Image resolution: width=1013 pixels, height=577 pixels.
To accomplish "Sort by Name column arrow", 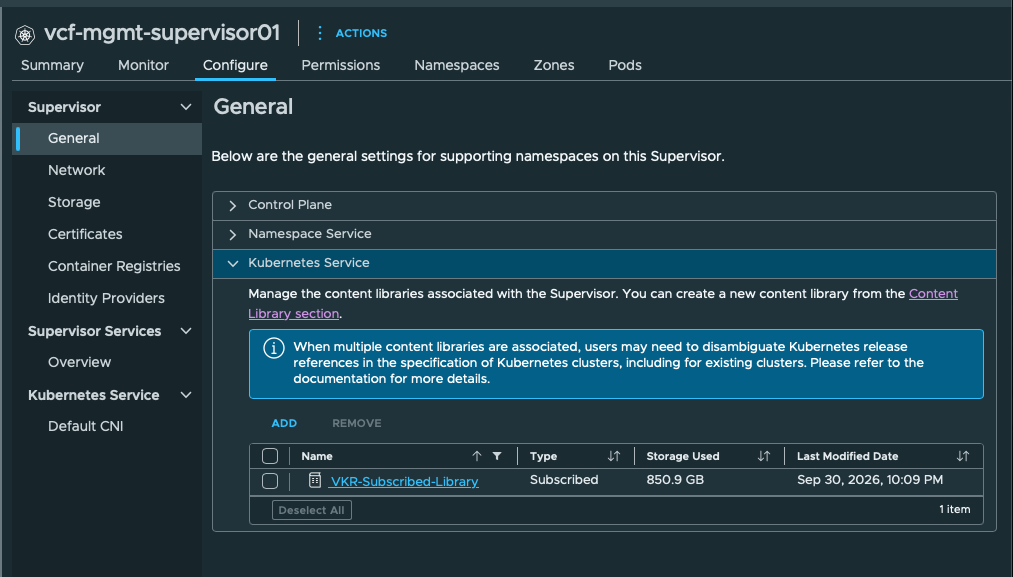I will 477,456.
